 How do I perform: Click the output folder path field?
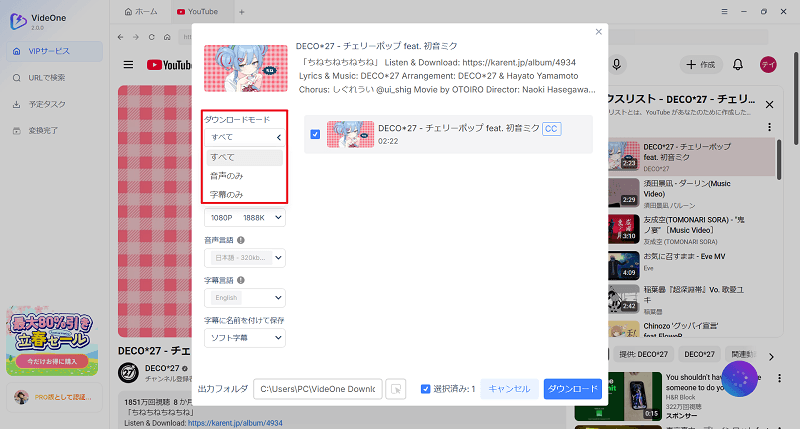[317, 389]
